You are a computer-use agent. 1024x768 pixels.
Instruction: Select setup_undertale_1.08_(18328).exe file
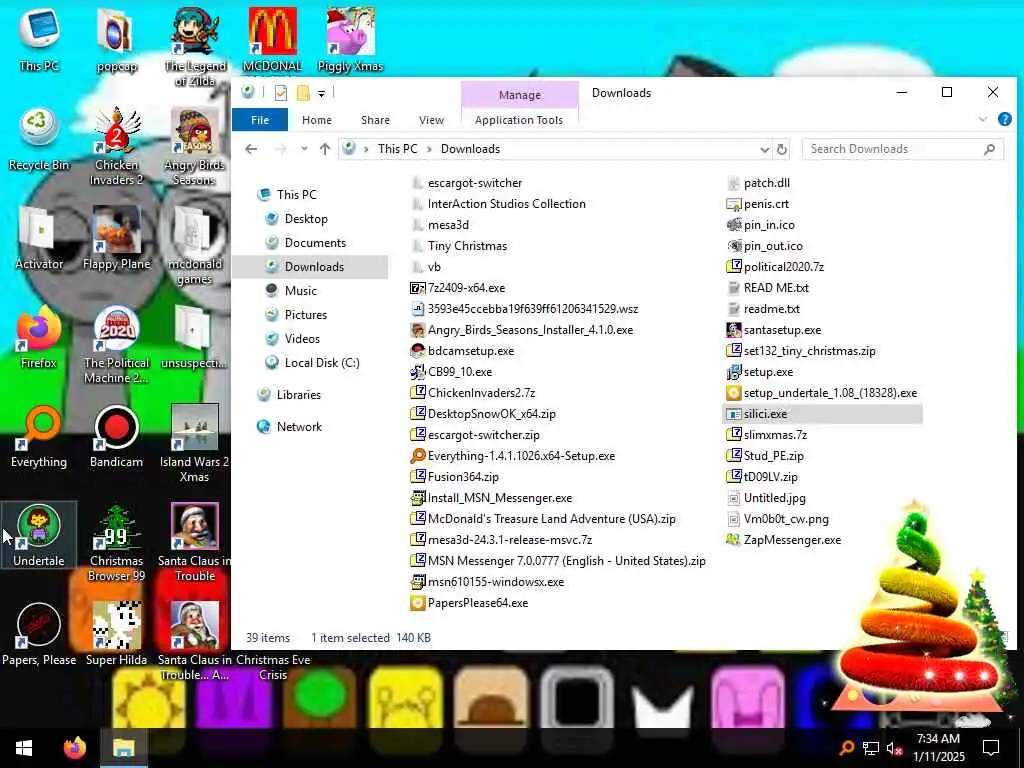[829, 393]
